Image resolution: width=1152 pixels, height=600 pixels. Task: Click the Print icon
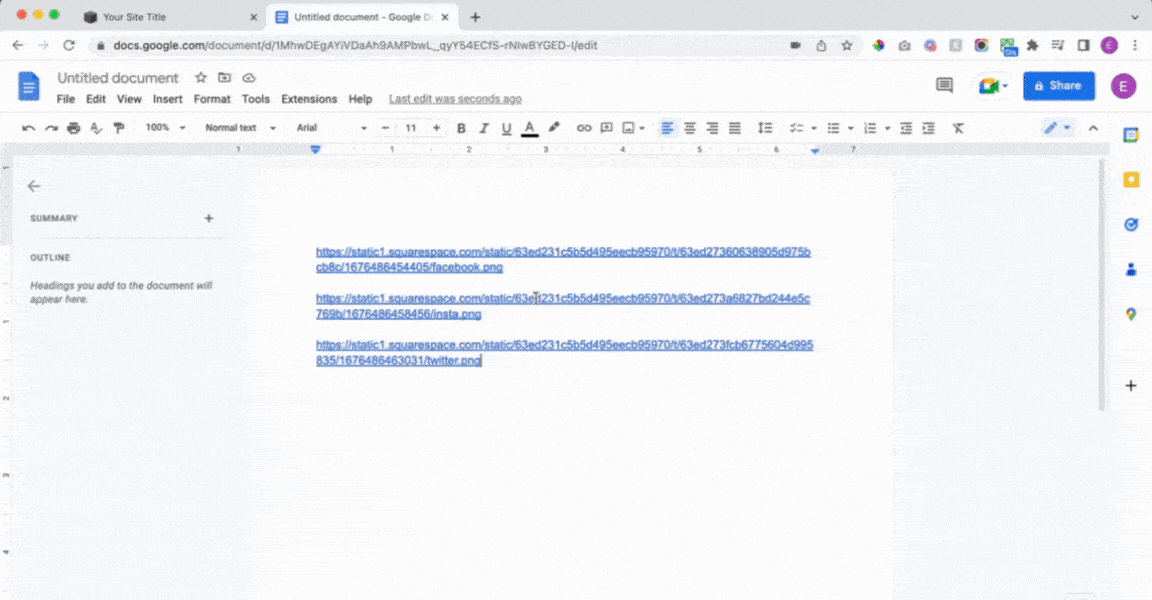pyautogui.click(x=73, y=129)
